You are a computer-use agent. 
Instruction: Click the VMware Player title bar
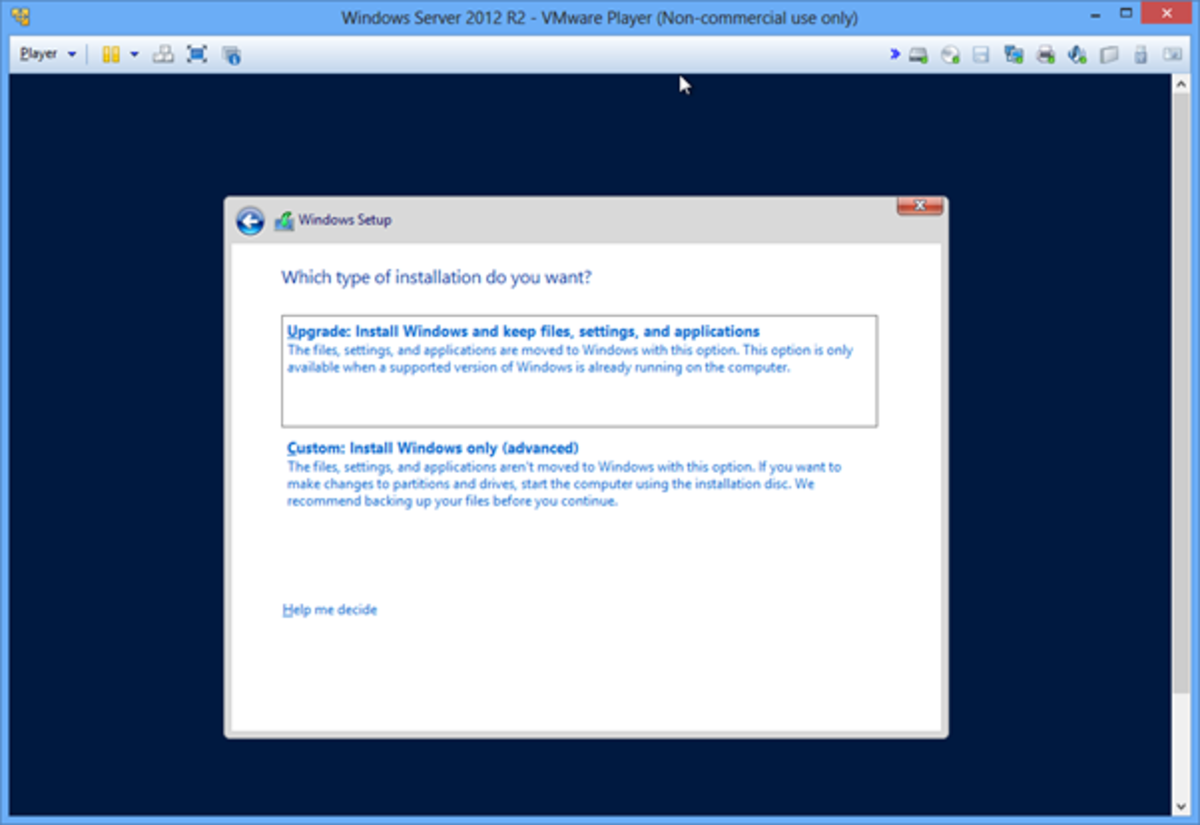point(600,17)
